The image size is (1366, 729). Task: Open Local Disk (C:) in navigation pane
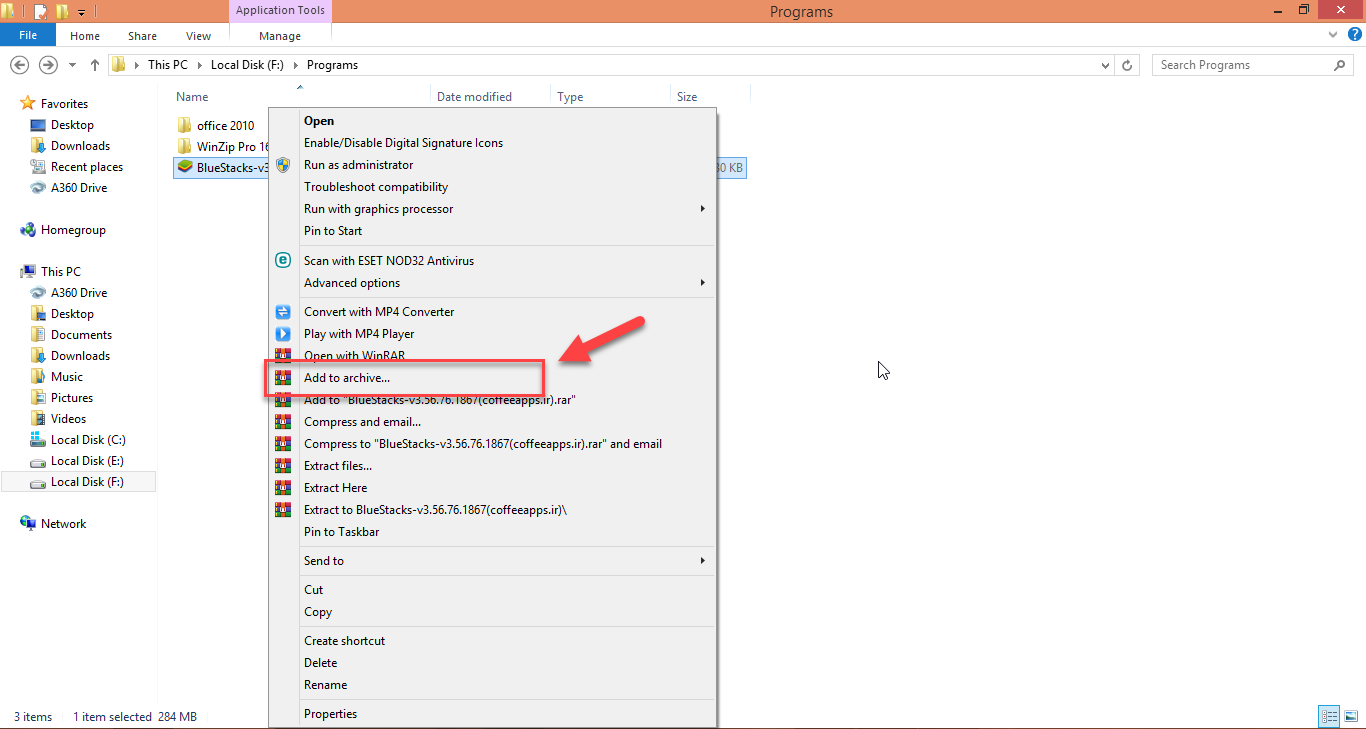[88, 440]
